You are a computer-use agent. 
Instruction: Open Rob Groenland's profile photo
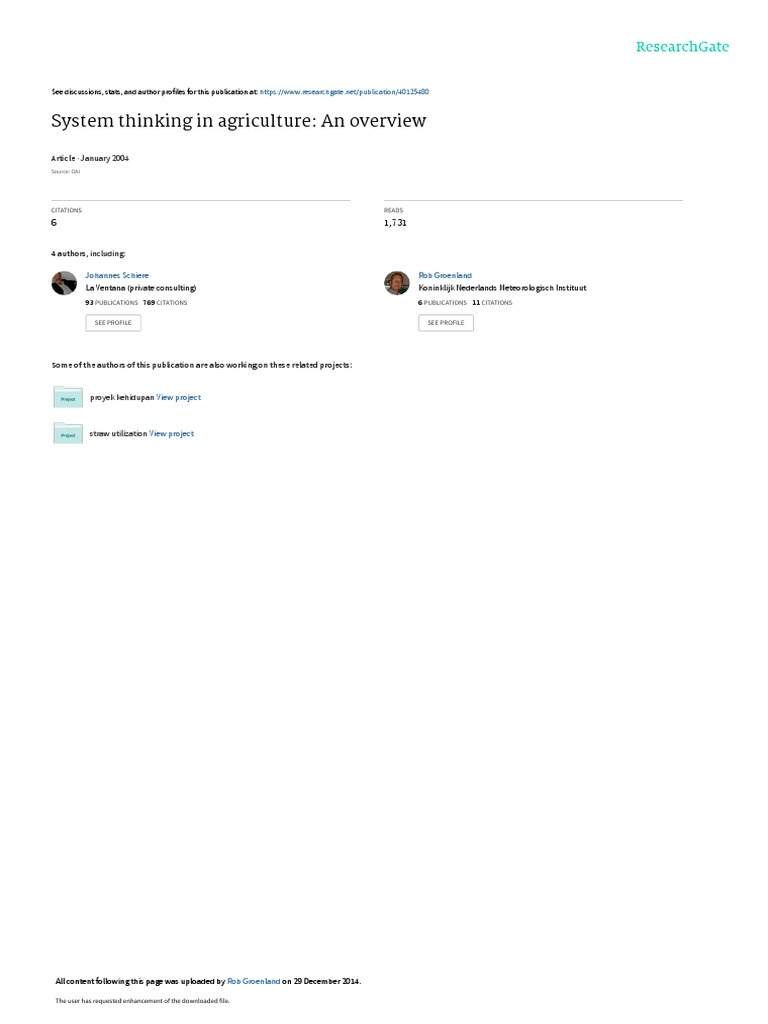396,283
